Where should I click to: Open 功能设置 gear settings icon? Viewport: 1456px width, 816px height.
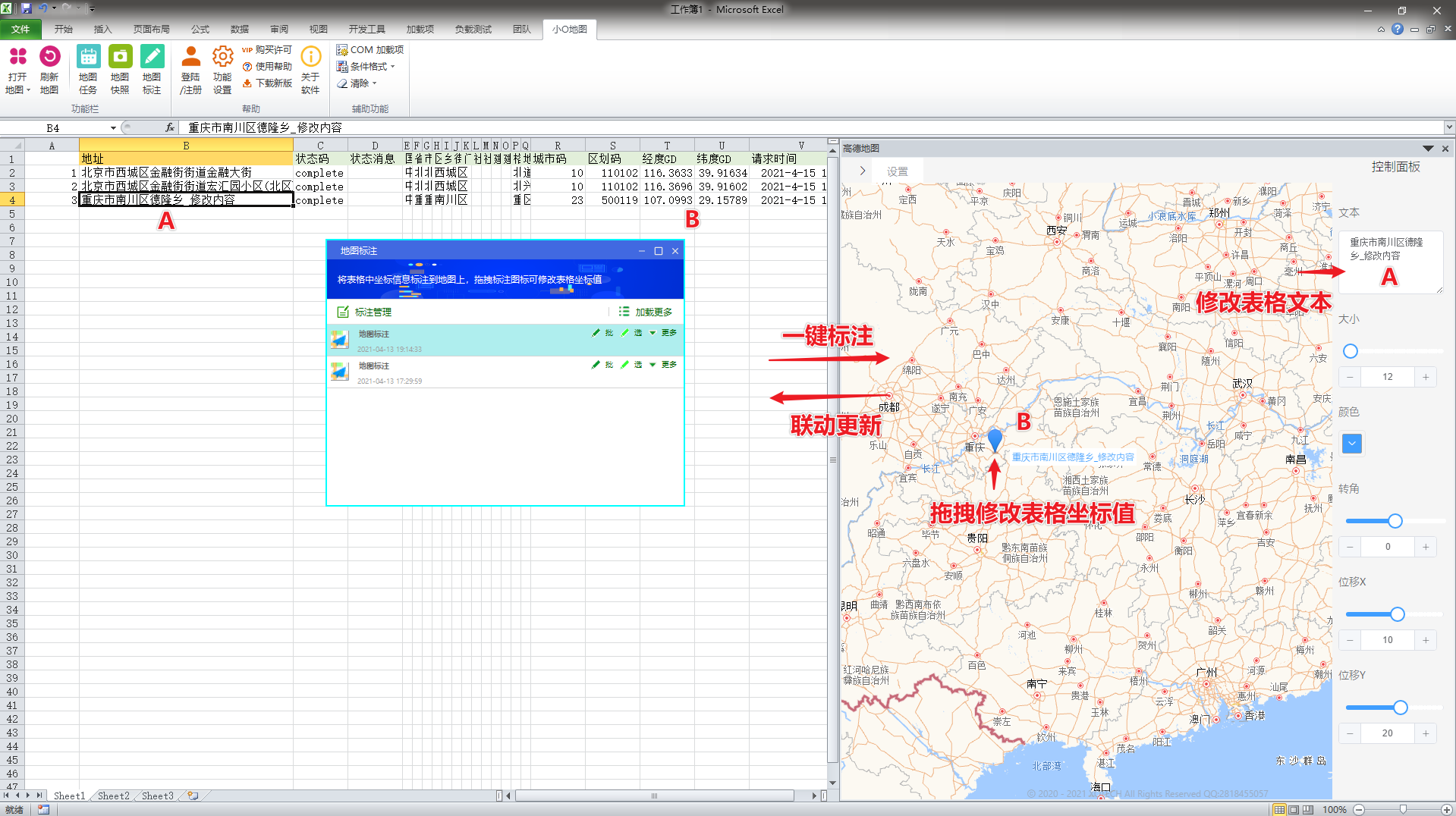click(x=222, y=58)
